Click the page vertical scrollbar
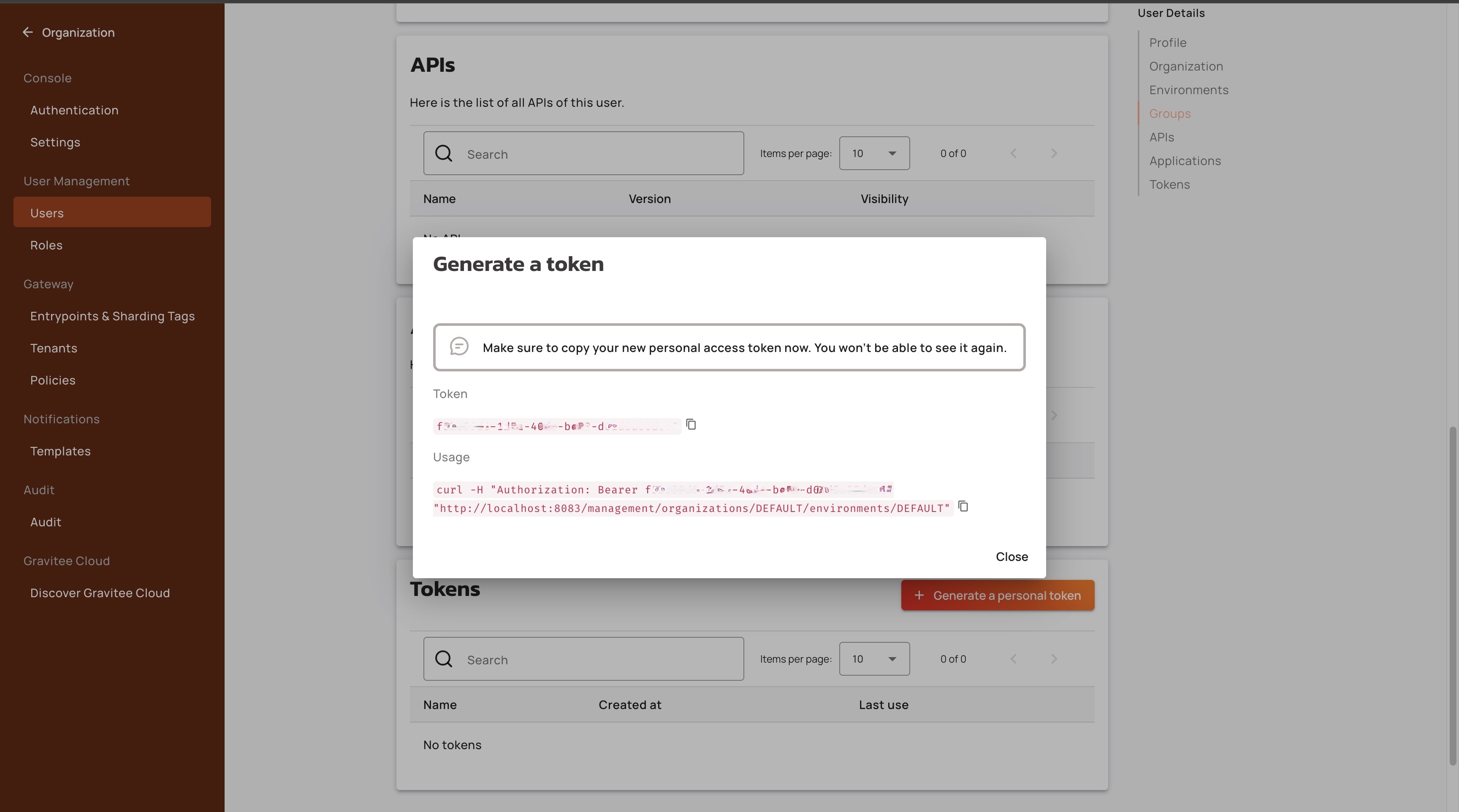The width and height of the screenshot is (1459, 812). [1454, 595]
